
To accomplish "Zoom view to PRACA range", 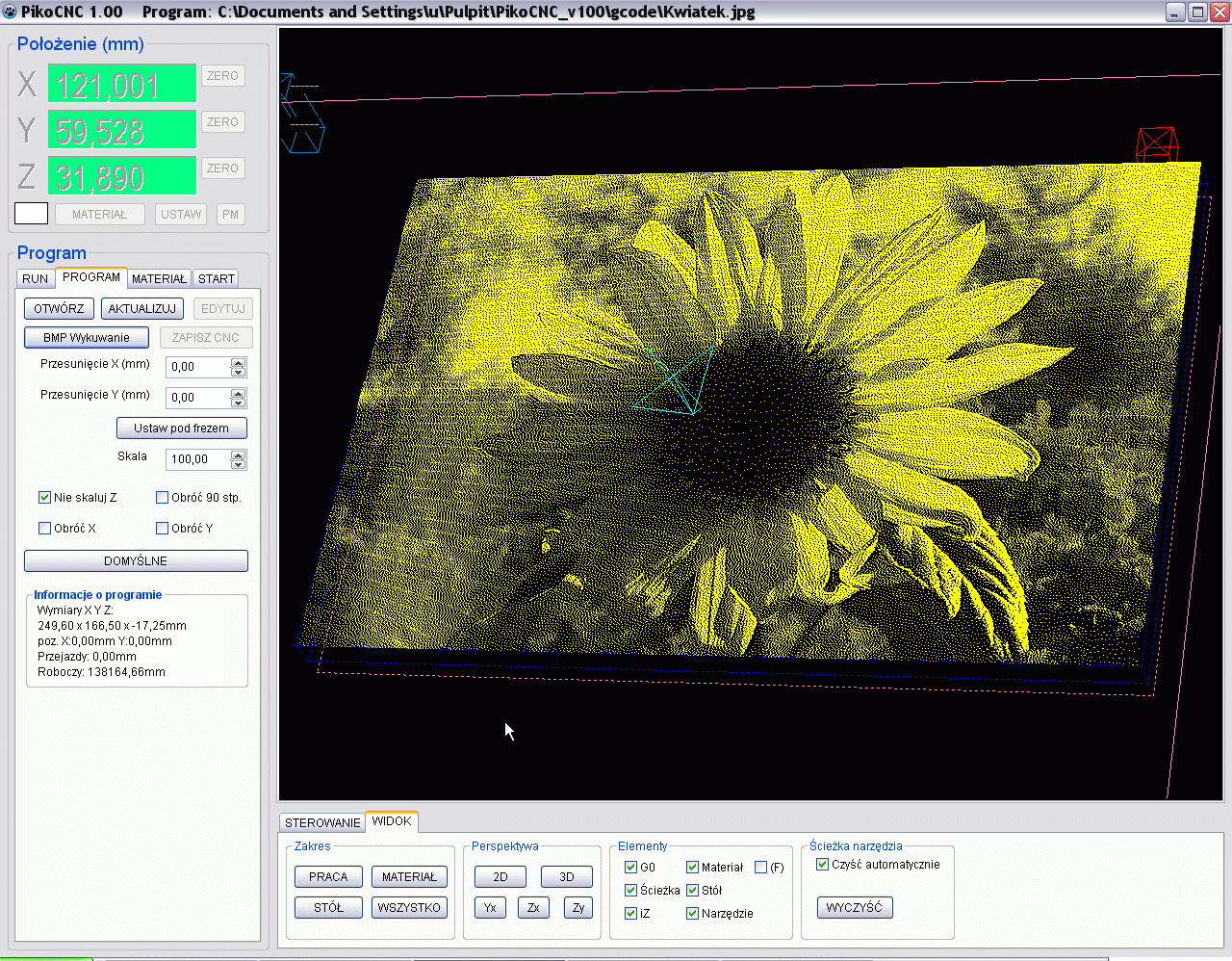I will point(328,877).
